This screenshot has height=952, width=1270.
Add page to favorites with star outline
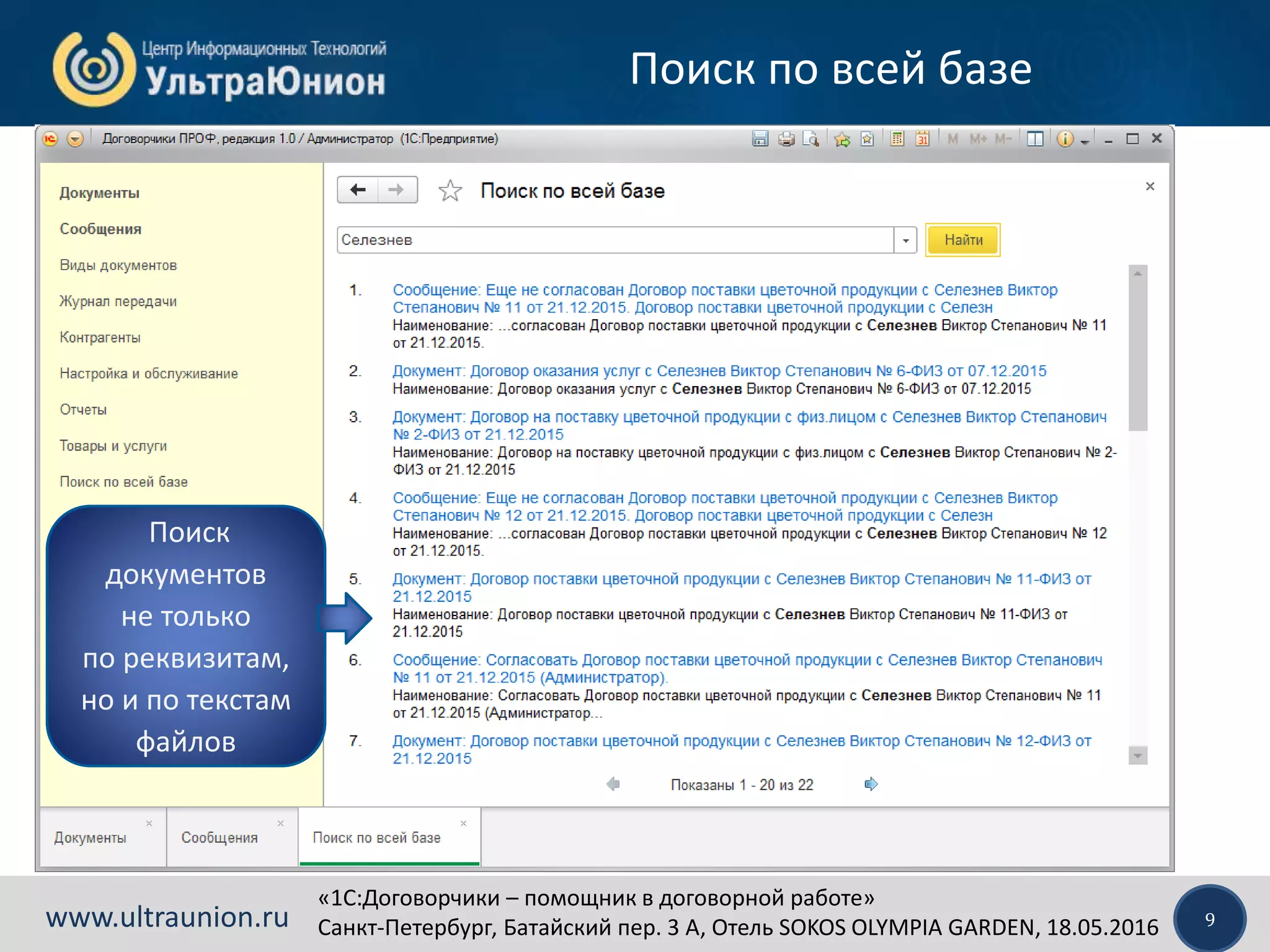click(x=450, y=190)
